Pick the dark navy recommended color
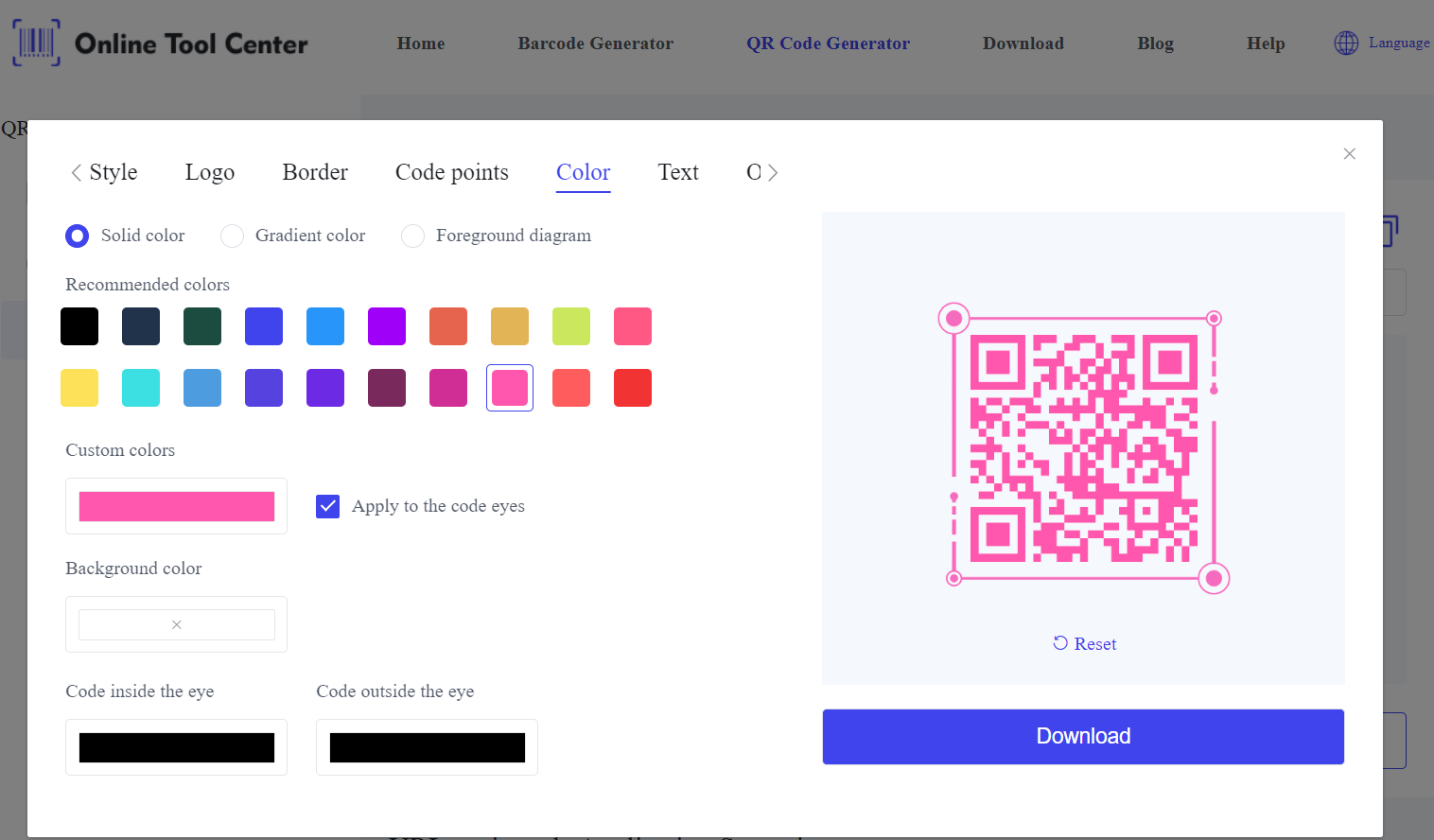 pyautogui.click(x=141, y=326)
